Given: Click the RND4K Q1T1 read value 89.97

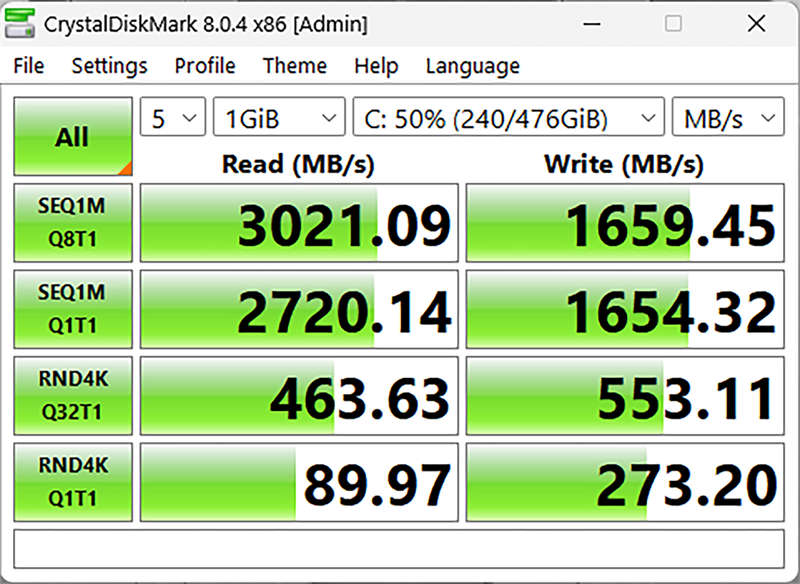Looking at the screenshot, I should (x=299, y=483).
